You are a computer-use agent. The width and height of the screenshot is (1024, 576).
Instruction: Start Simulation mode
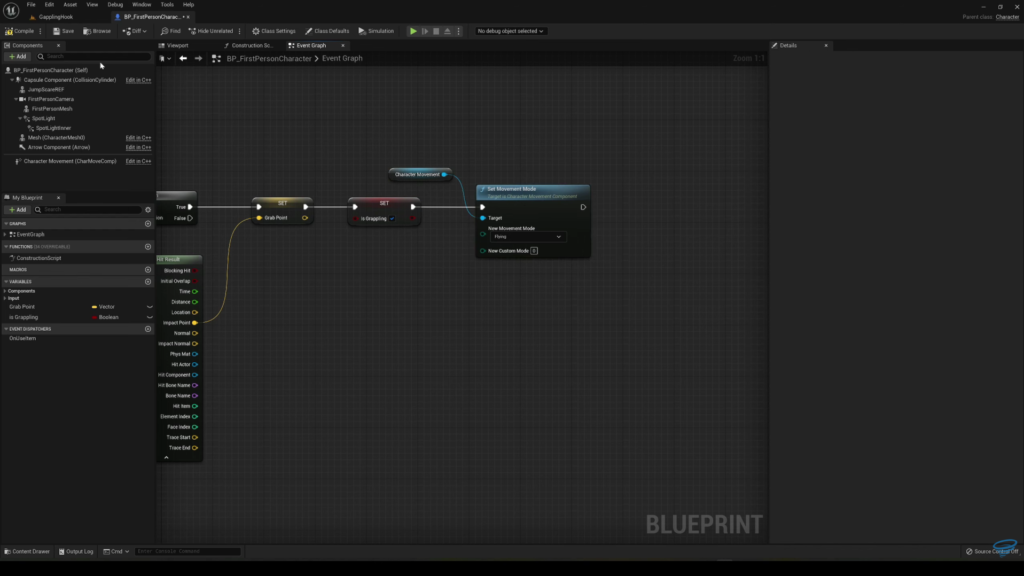(x=376, y=31)
